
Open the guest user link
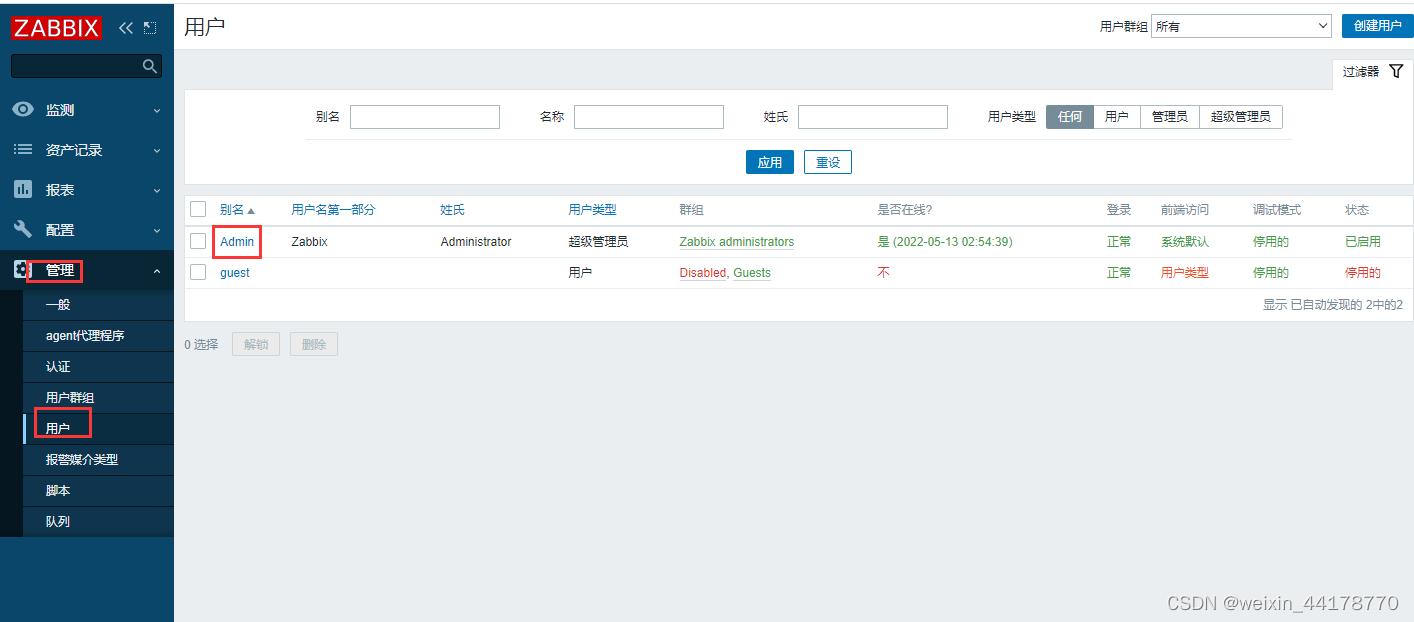tap(235, 273)
